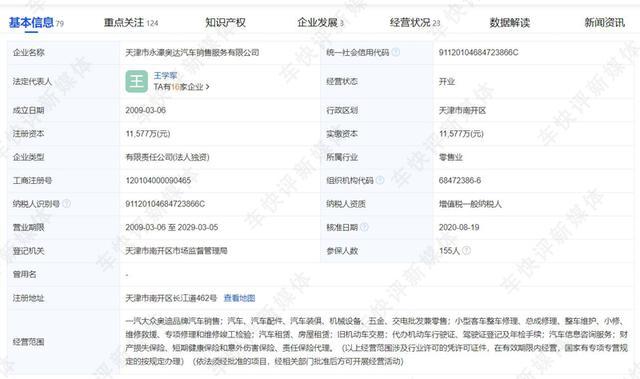Screen dimensions: 640x379
Task: Click the help icon beside 纳税人识别号
Action: (67, 203)
